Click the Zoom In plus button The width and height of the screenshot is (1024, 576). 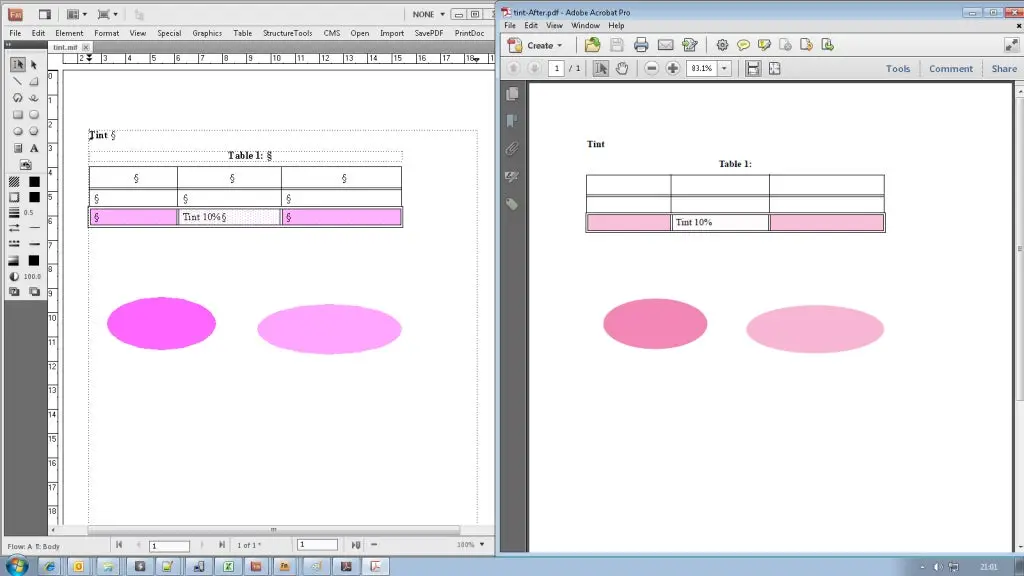pyautogui.click(x=673, y=68)
